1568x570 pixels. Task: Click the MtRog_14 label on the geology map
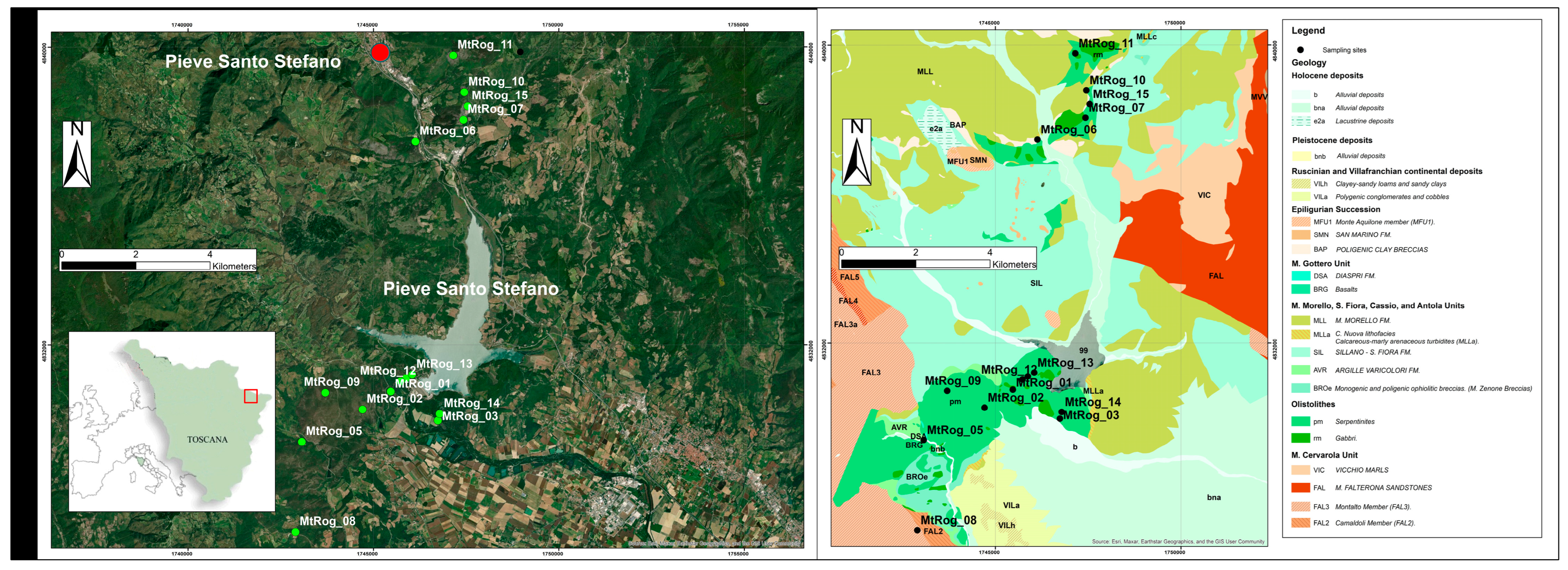coord(1093,402)
